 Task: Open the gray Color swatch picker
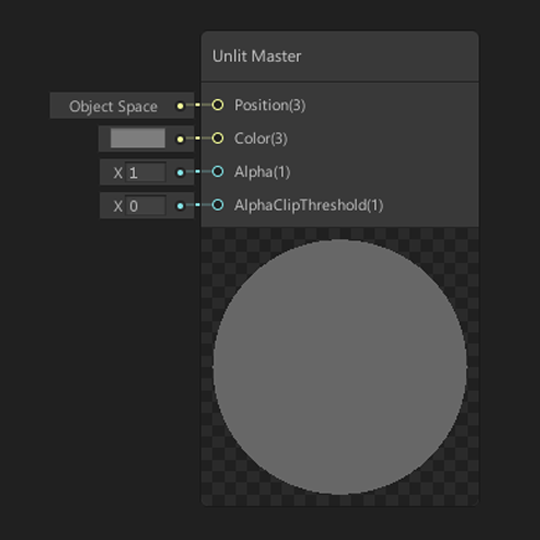(x=138, y=138)
